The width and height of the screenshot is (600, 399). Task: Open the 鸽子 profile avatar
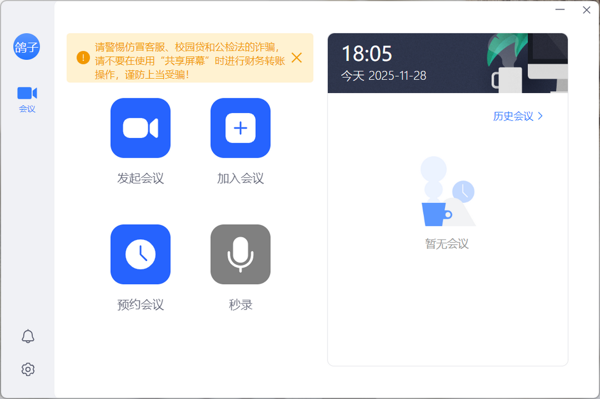[x=26, y=47]
